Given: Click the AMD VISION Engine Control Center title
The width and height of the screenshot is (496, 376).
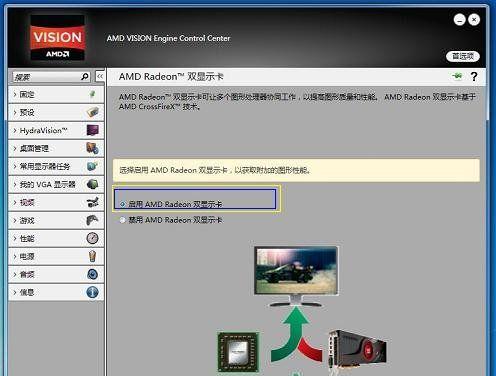Looking at the screenshot, I should [x=168, y=38].
